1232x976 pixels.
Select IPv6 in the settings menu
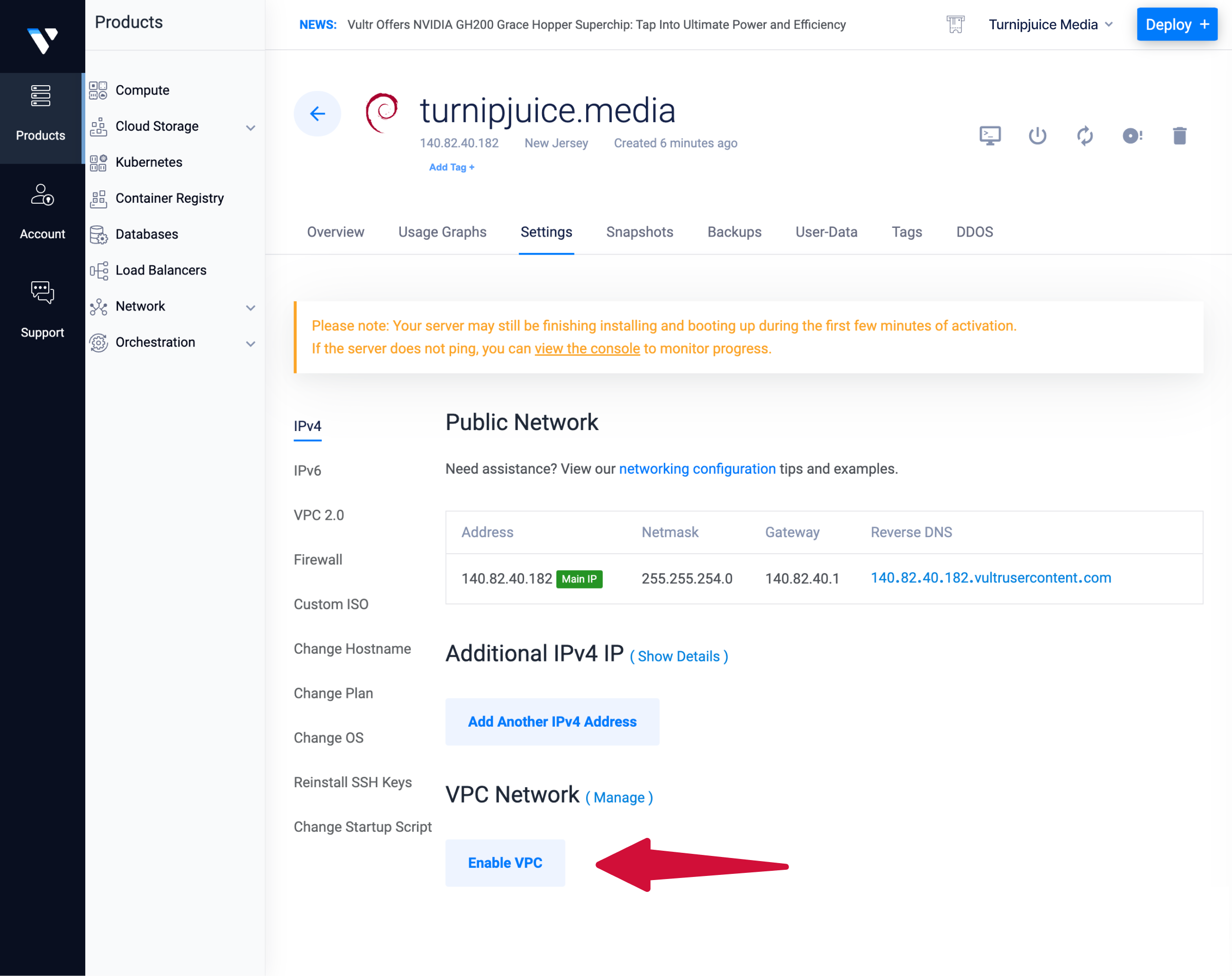coord(307,471)
